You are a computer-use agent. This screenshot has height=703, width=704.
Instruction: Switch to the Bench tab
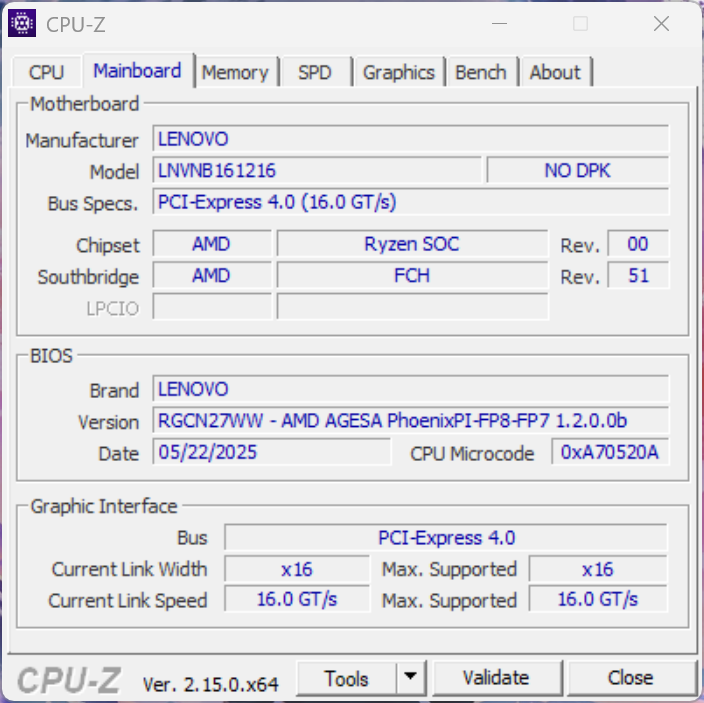pyautogui.click(x=481, y=72)
